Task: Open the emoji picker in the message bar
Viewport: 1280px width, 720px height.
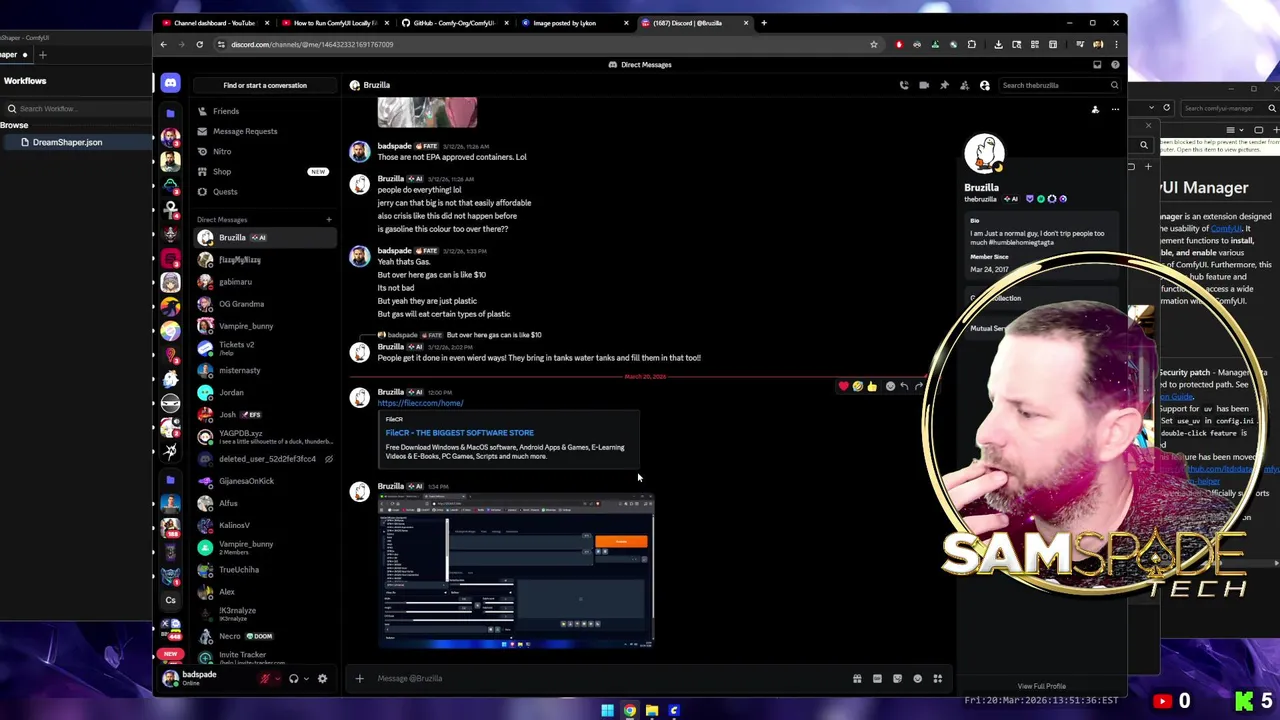Action: 917,678
